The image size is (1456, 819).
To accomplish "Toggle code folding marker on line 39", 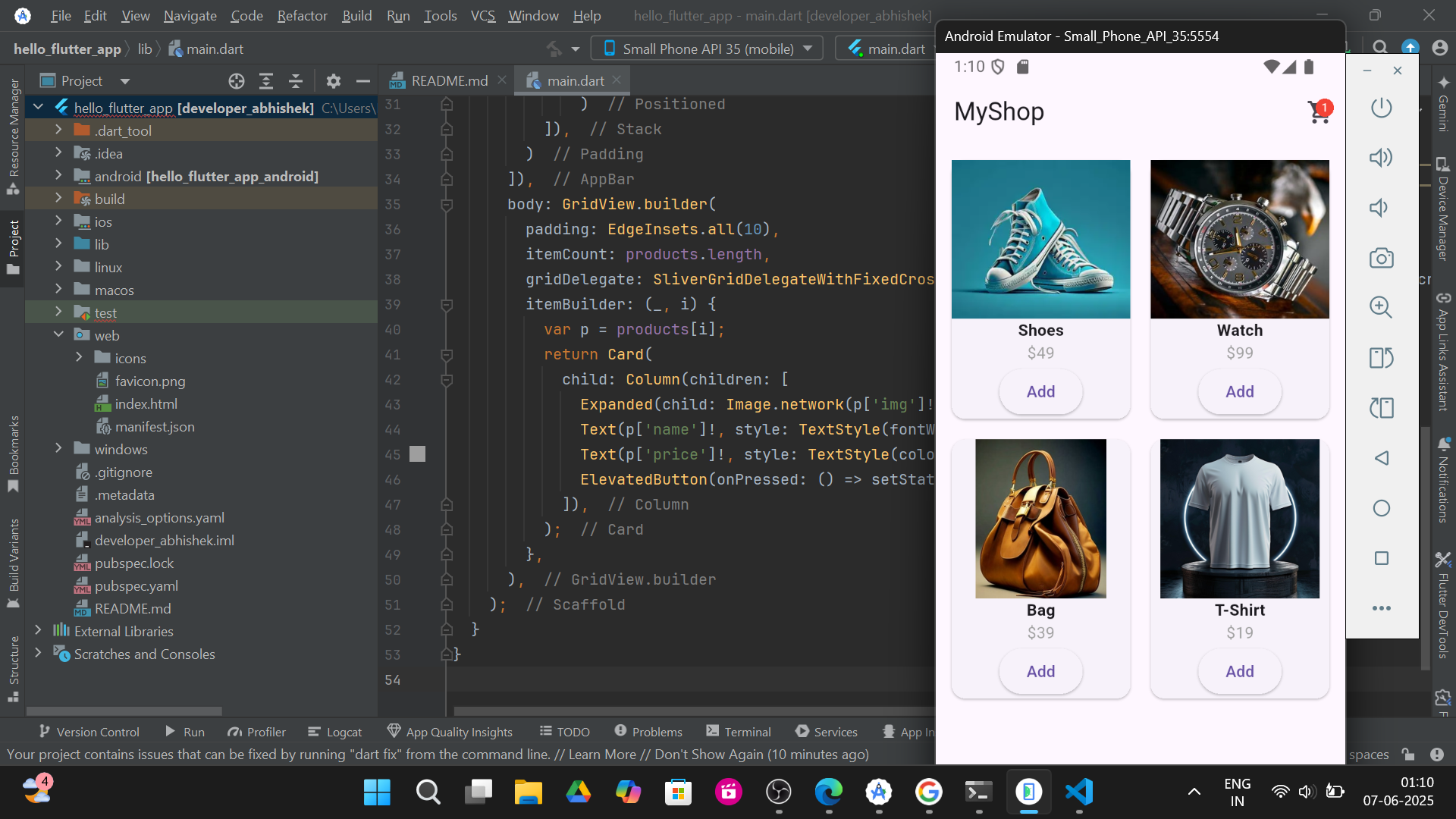I will point(447,305).
